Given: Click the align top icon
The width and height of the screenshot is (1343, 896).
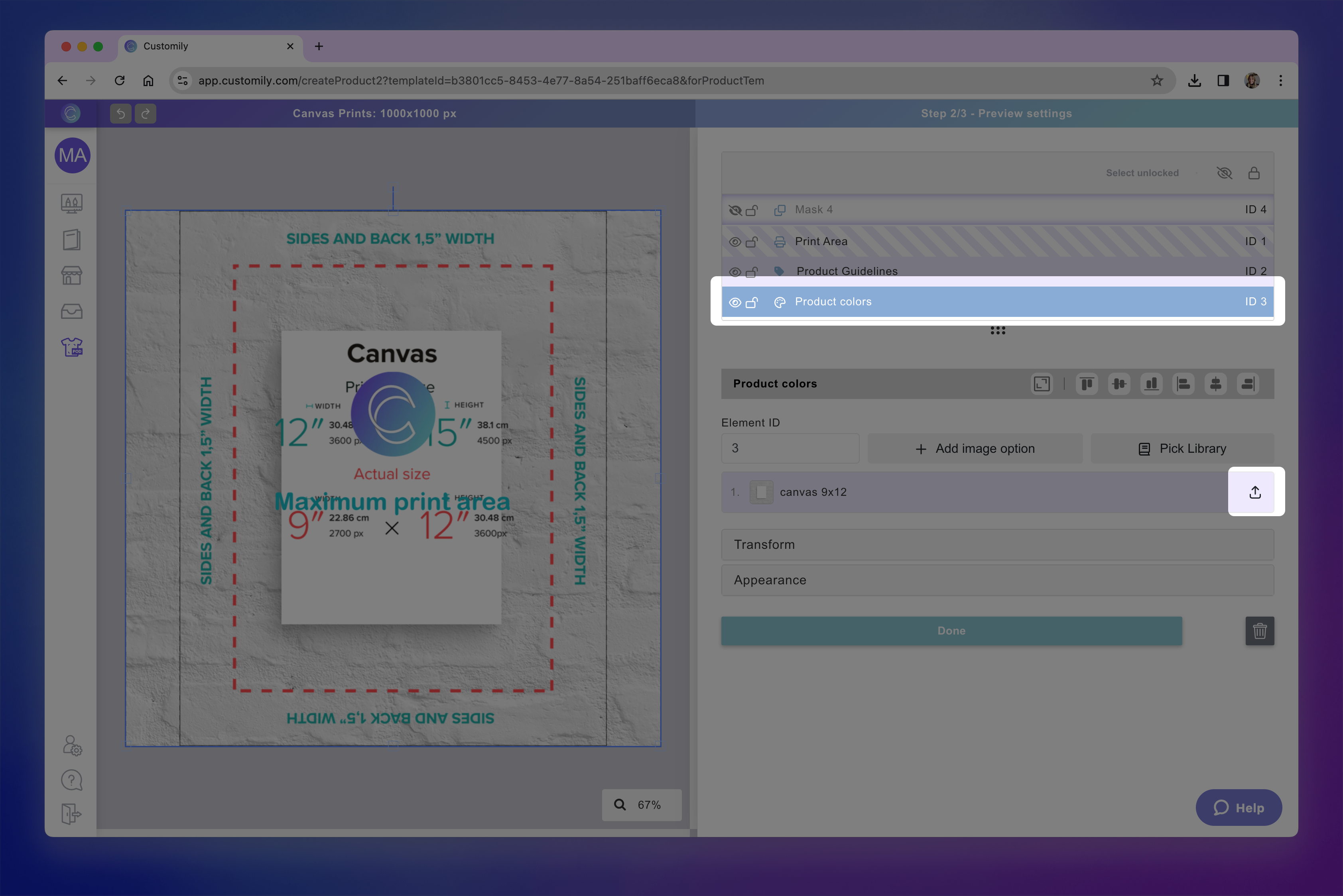Looking at the screenshot, I should pyautogui.click(x=1087, y=383).
